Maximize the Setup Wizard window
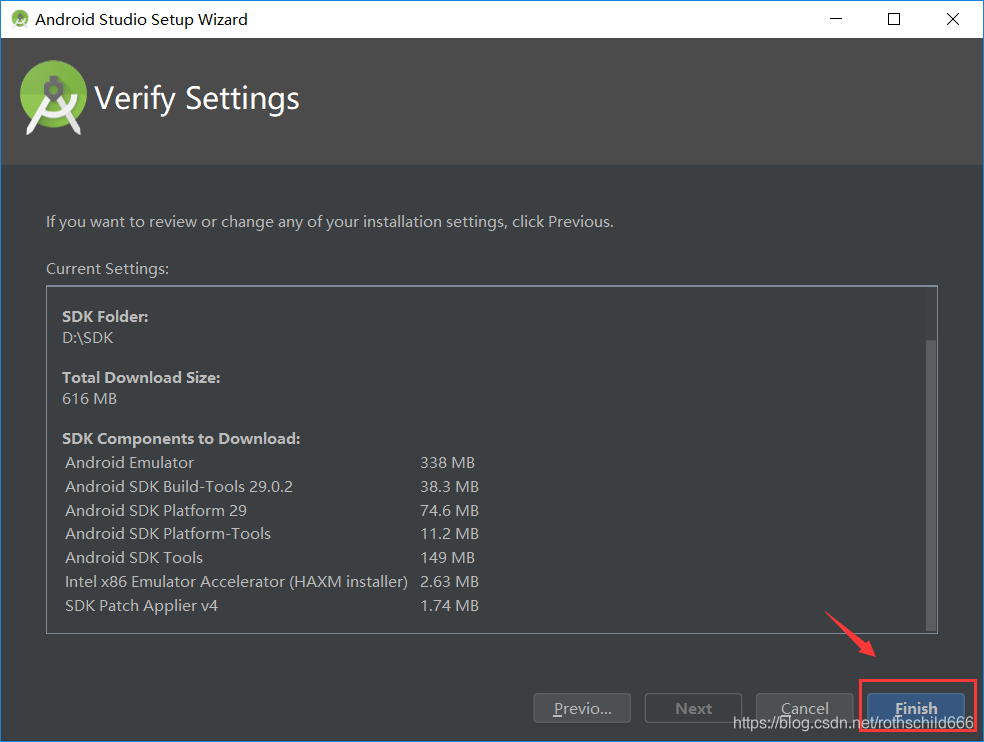The width and height of the screenshot is (984, 742). click(894, 19)
